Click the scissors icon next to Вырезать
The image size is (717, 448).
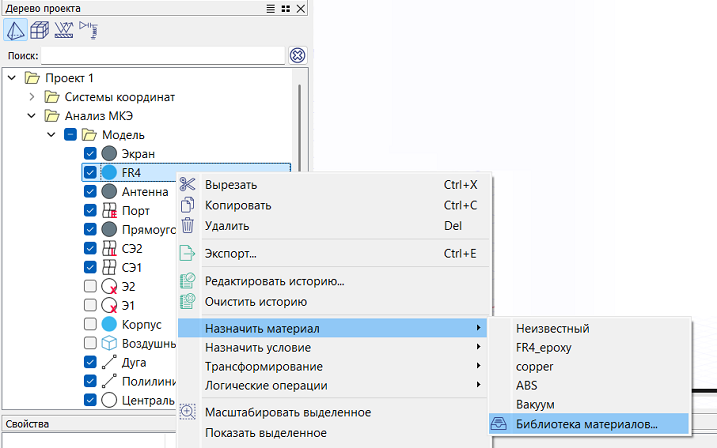tap(187, 185)
